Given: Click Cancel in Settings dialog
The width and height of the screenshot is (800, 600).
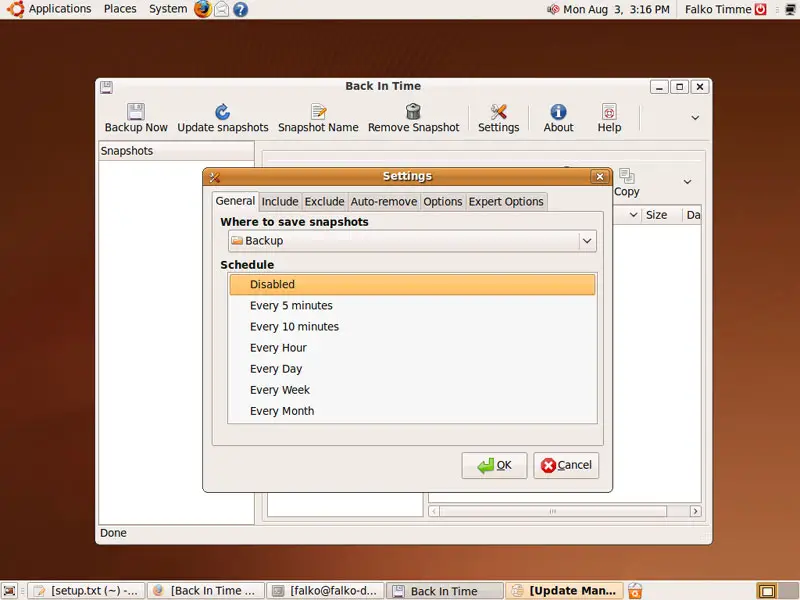Looking at the screenshot, I should tap(566, 465).
